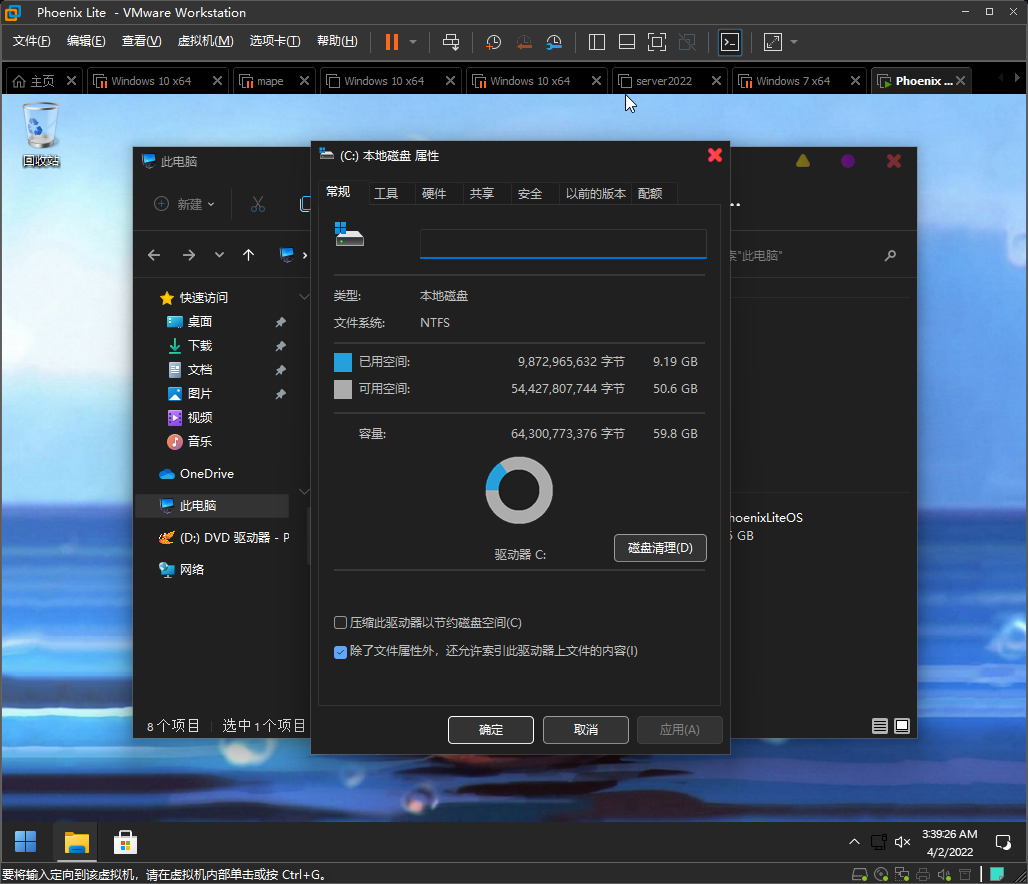
Task: Open the 虚拟机(M) menu
Action: (x=205, y=41)
